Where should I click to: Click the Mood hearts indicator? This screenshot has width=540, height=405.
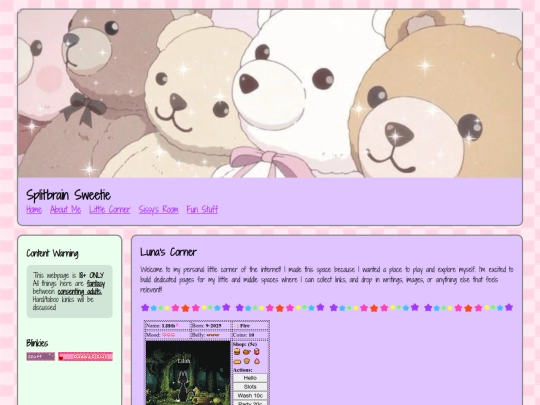pos(167,335)
